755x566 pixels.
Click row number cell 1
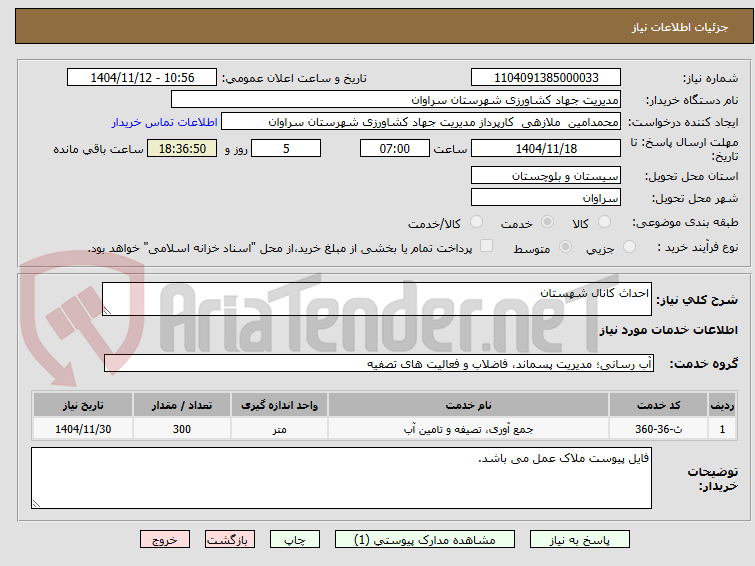click(x=722, y=429)
